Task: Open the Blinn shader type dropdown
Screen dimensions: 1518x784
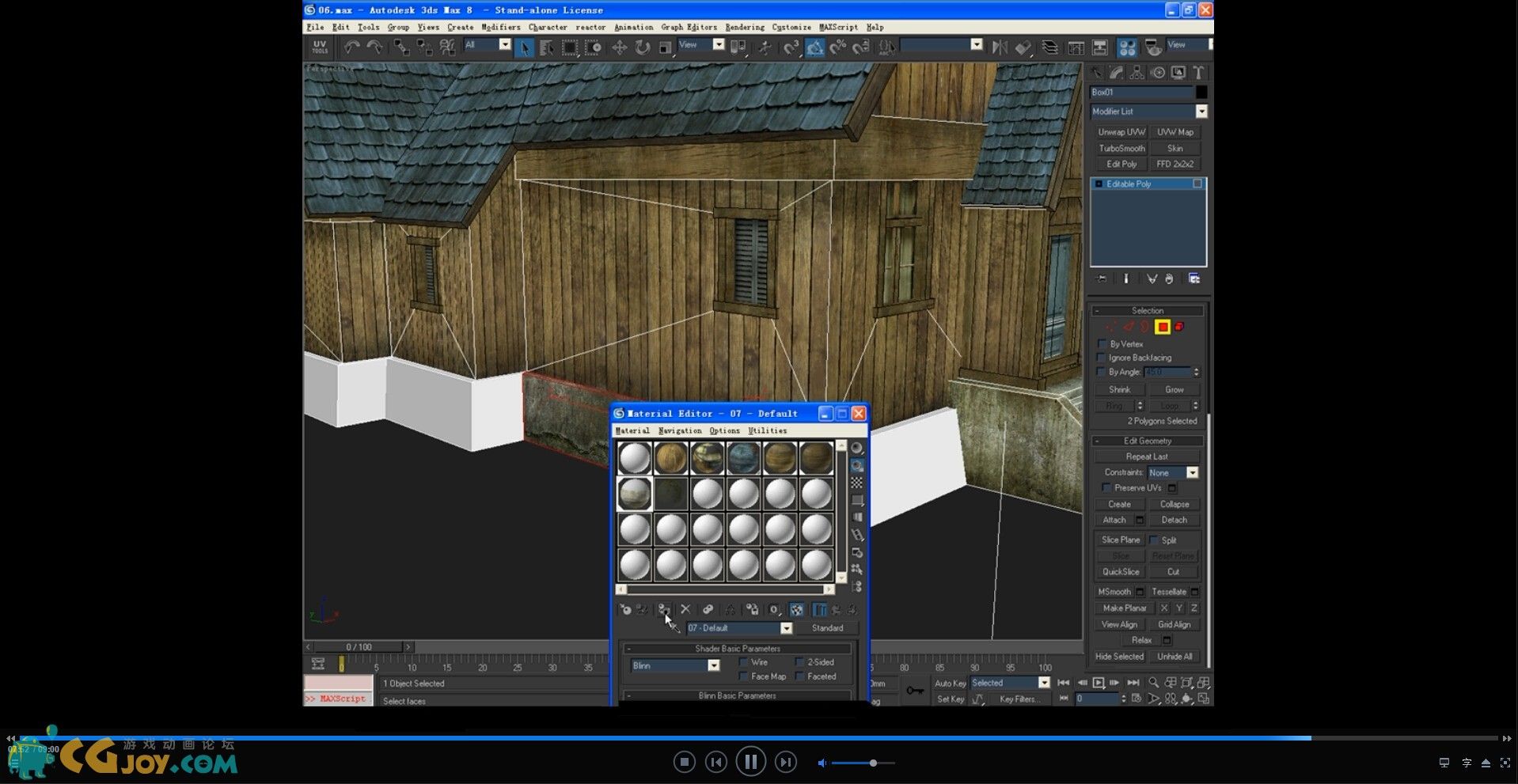Action: point(675,665)
